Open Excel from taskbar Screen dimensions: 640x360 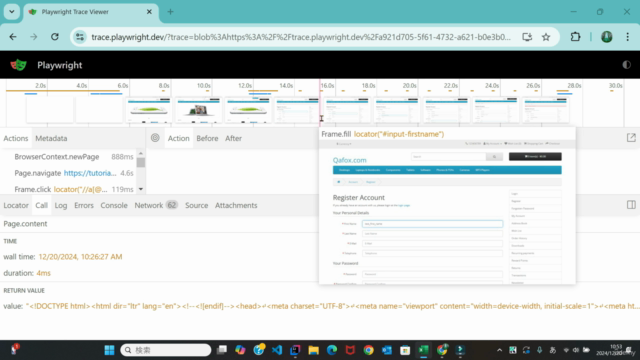coord(423,350)
